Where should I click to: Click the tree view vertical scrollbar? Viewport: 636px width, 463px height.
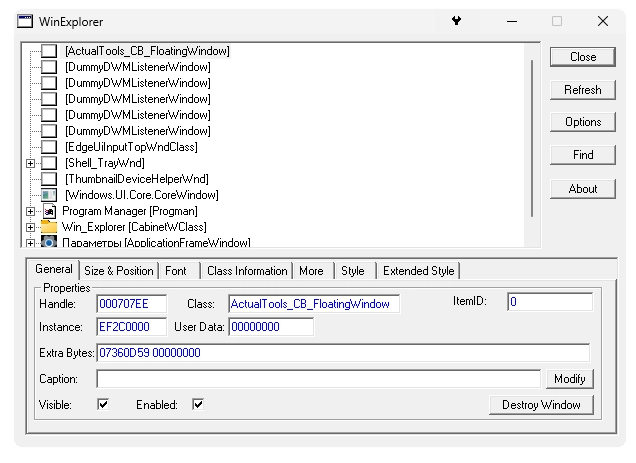[x=532, y=138]
